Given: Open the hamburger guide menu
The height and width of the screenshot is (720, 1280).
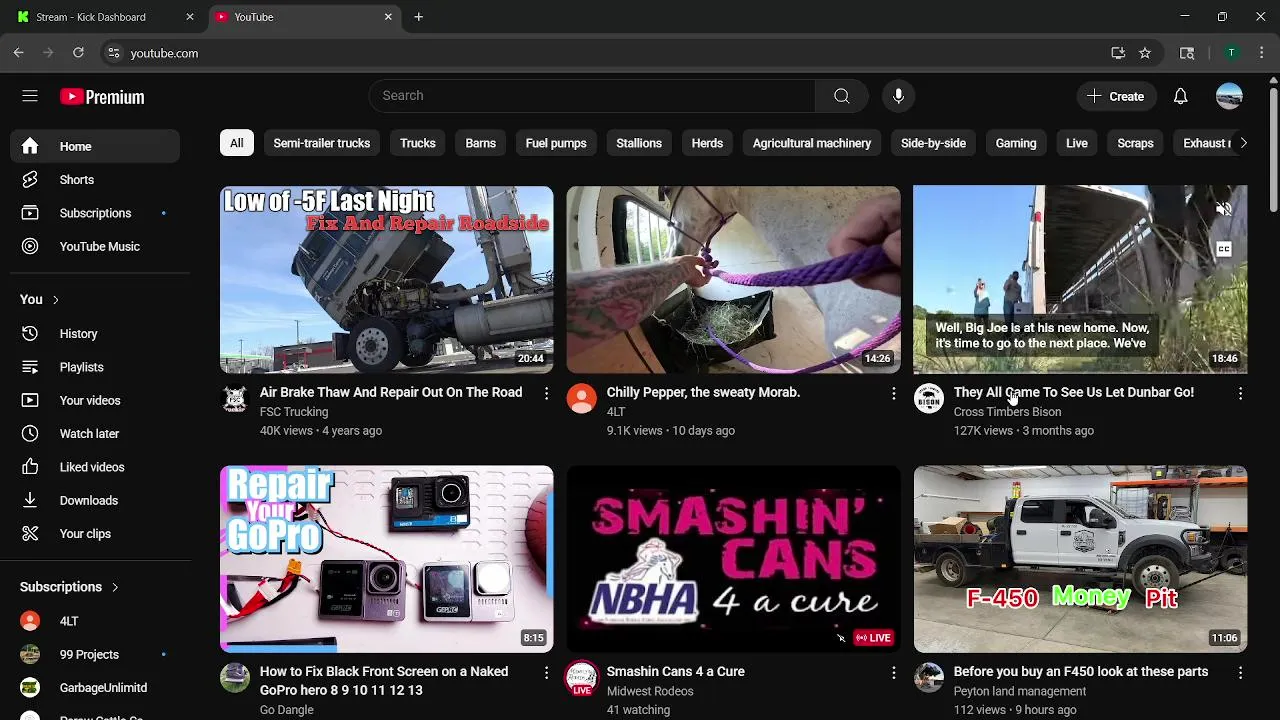Looking at the screenshot, I should pyautogui.click(x=30, y=96).
